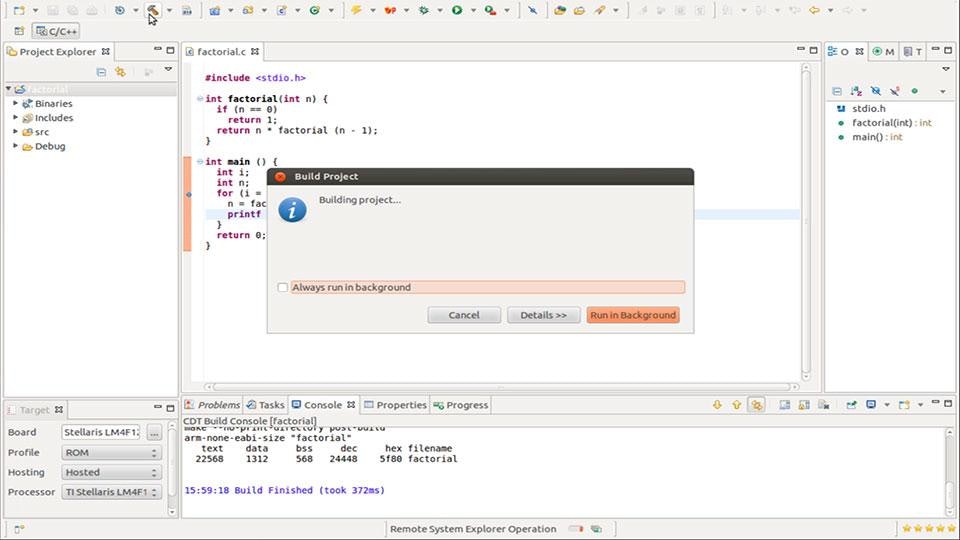
Task: Click the Run in Background button
Action: click(x=633, y=315)
